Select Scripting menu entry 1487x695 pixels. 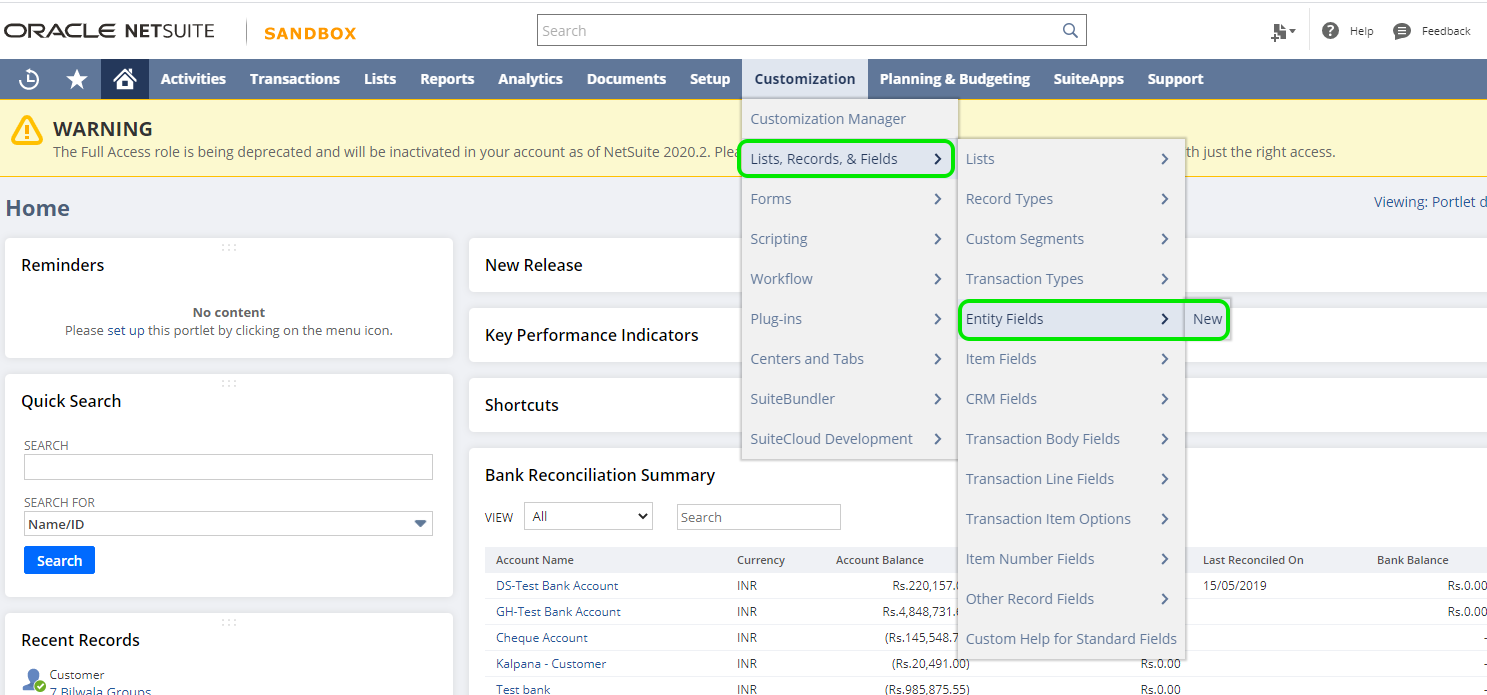pos(849,239)
